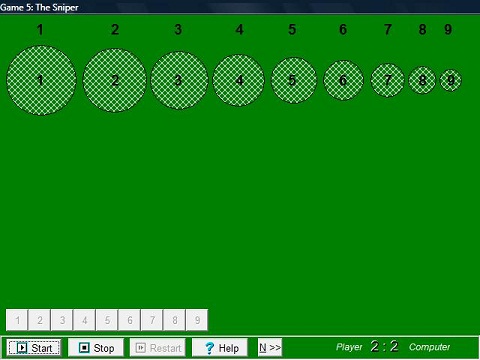Viewport: 480px width, 360px height.
Task: Shoot the largest target circle 1
Action: [41, 80]
